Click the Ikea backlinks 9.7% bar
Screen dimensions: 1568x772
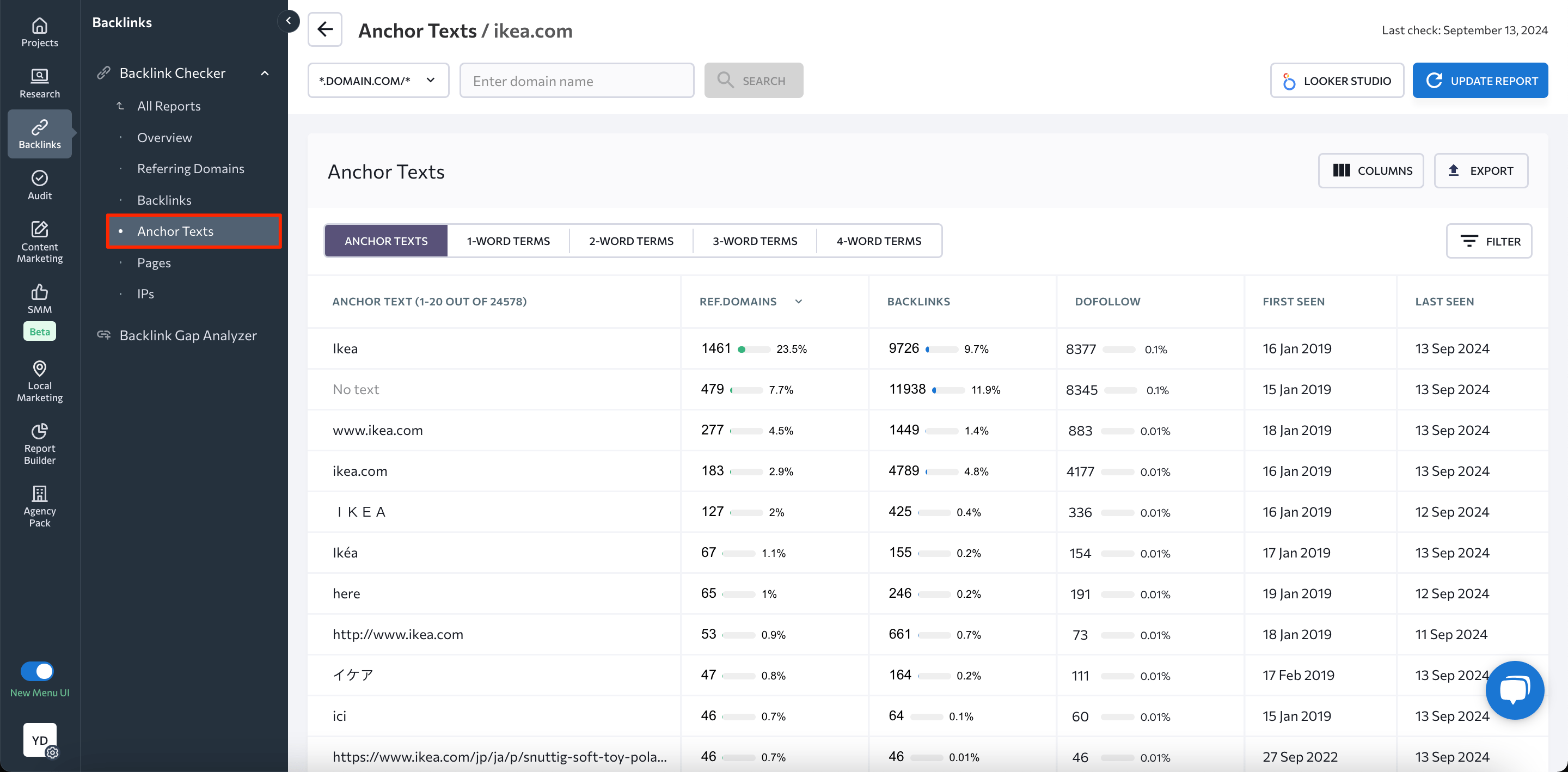(942, 350)
